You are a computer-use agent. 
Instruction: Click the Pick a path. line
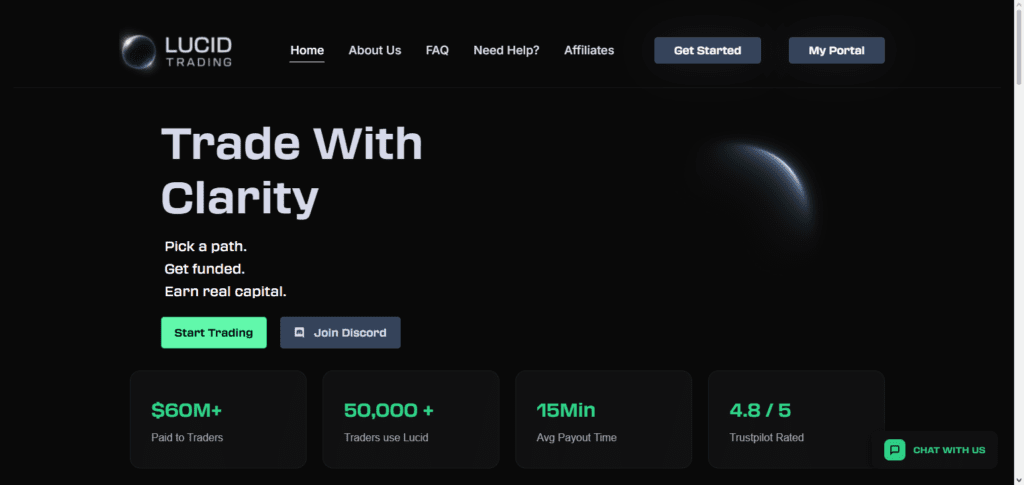[x=206, y=247]
